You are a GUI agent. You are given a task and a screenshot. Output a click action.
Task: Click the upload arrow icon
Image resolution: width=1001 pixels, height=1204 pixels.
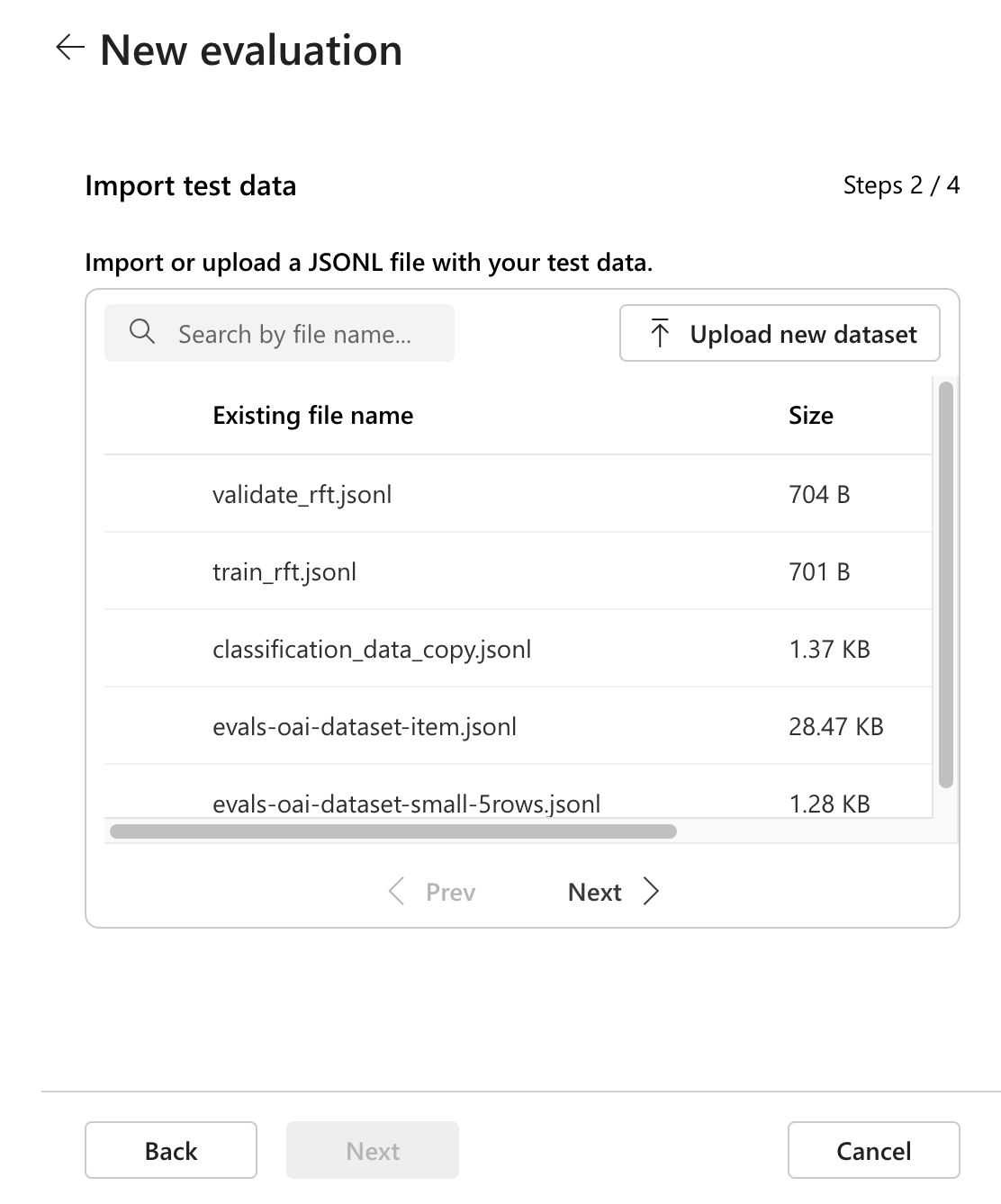(x=660, y=333)
